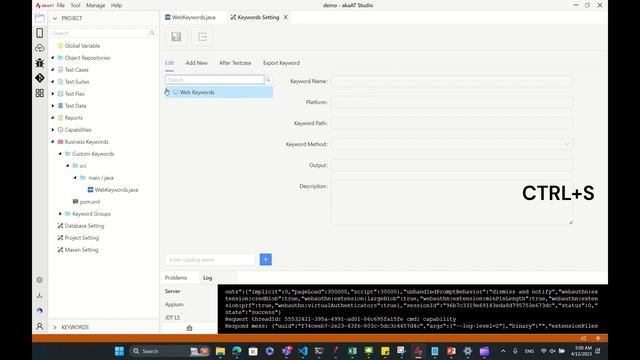This screenshot has width=640, height=360.
Task: Open File Explorer from the taskbar
Action: click(x=220, y=351)
